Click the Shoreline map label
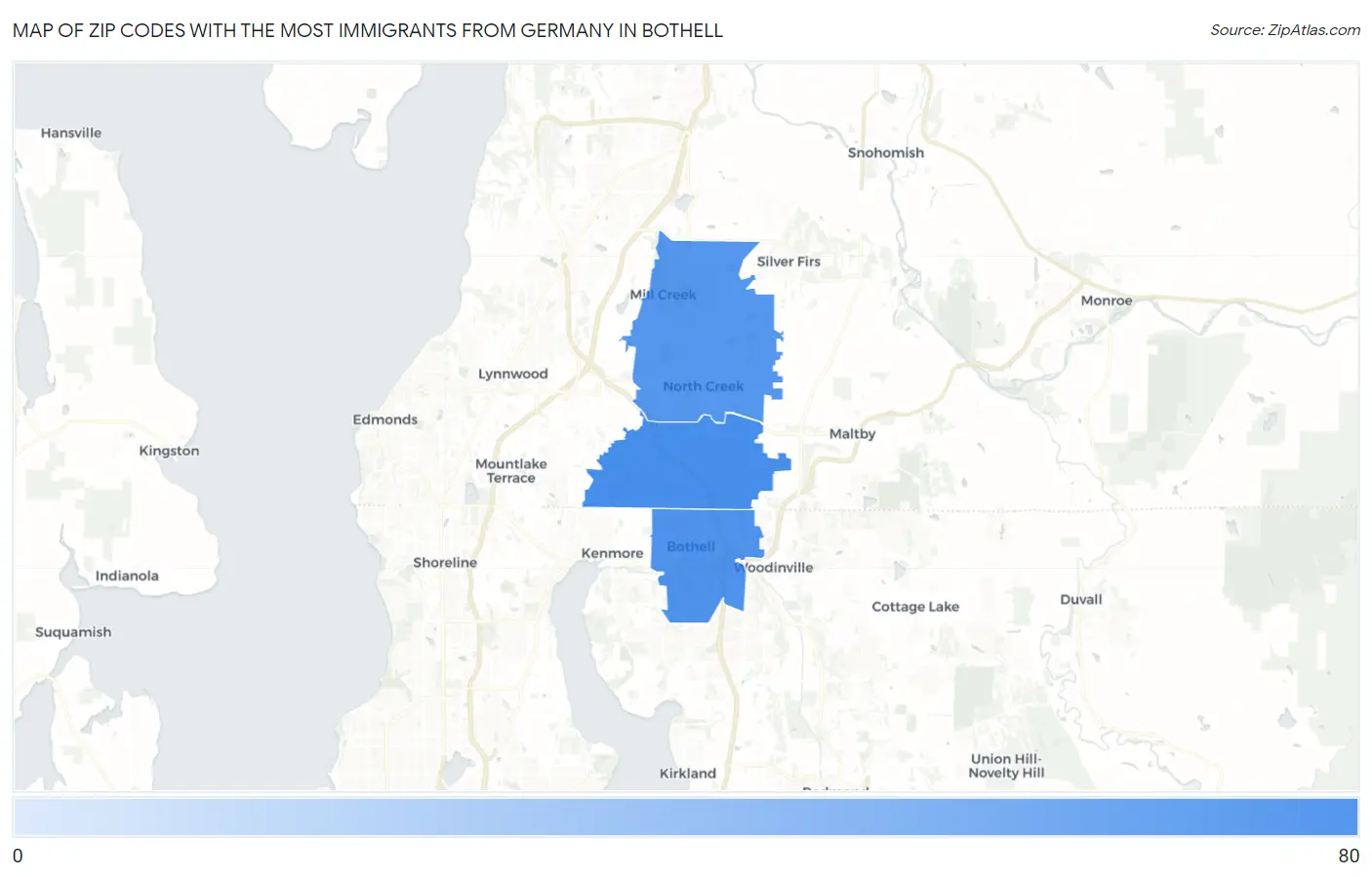 [445, 563]
